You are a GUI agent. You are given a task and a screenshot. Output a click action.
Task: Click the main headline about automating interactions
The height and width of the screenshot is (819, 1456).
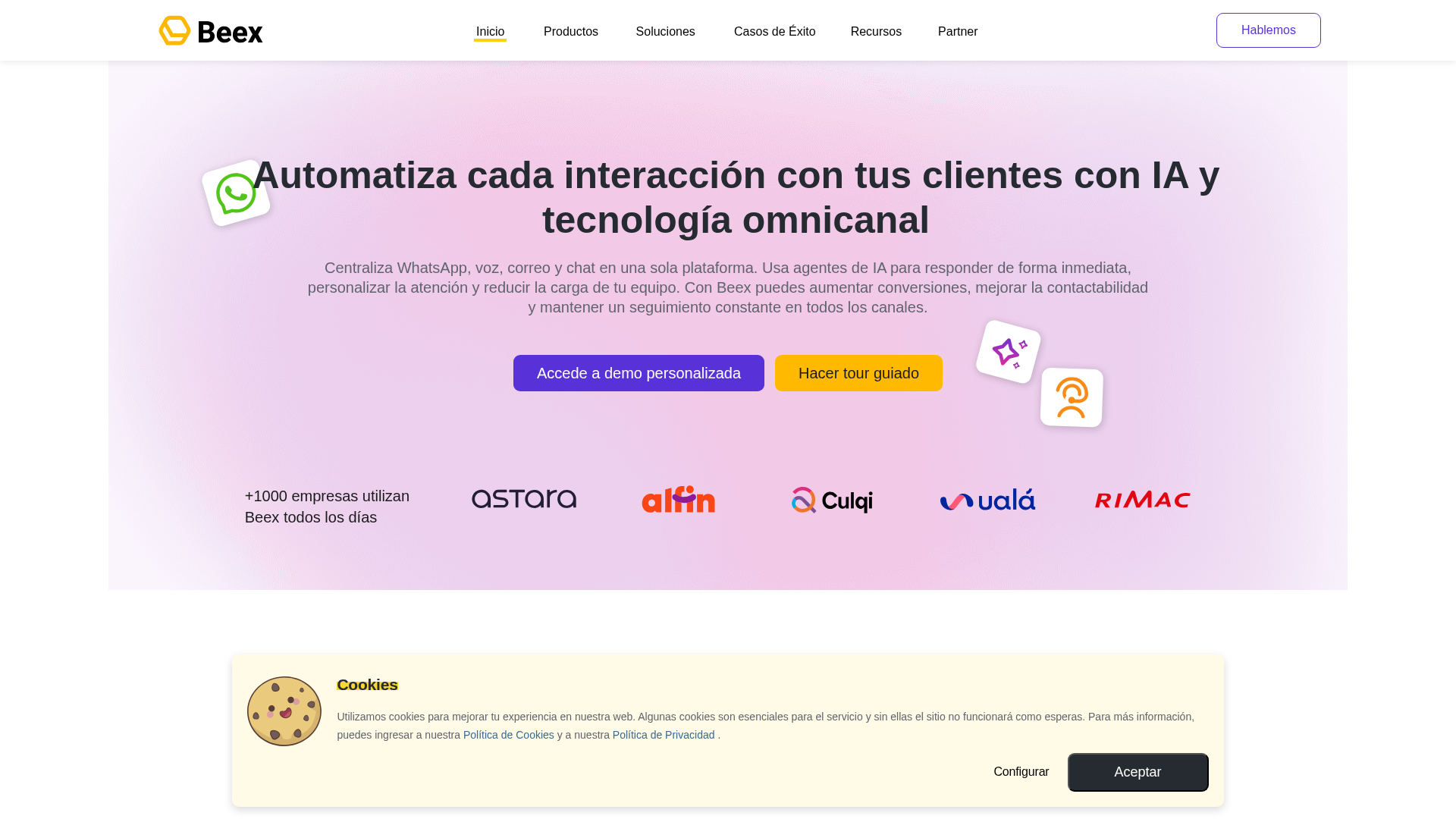(x=736, y=197)
